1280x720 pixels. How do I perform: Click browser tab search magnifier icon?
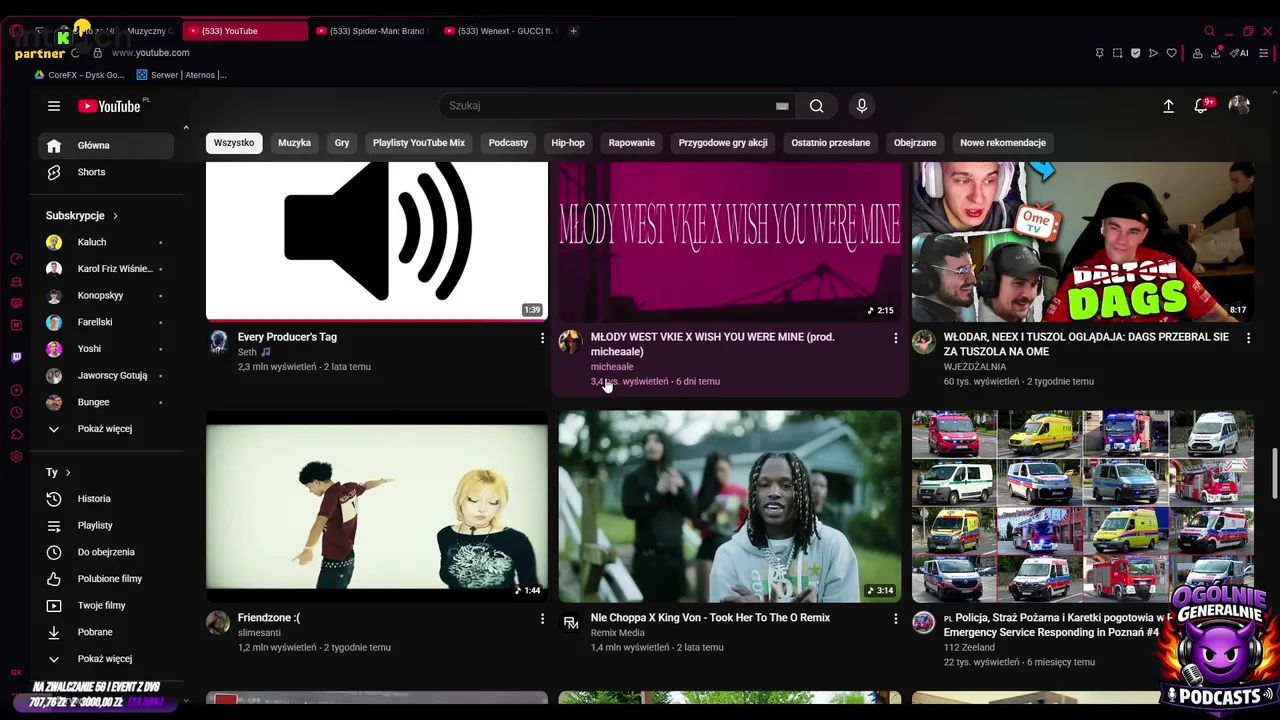coord(1209,31)
